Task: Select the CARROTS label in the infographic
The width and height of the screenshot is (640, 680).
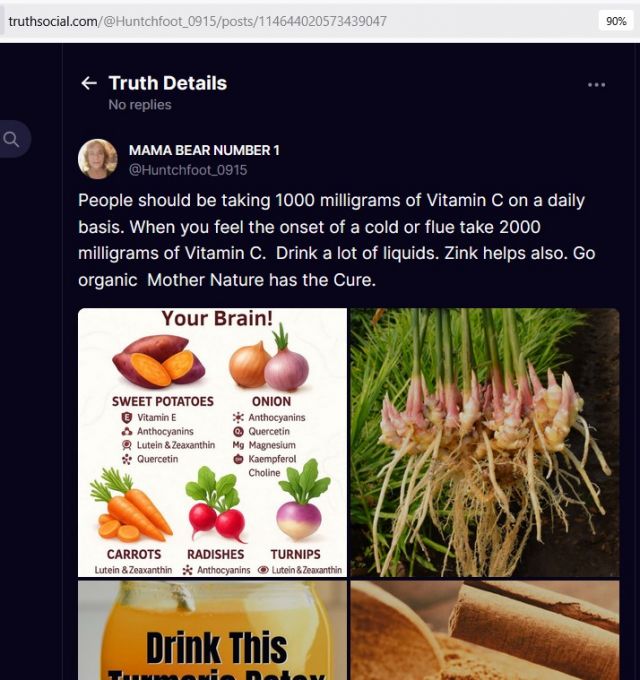Action: 134,554
